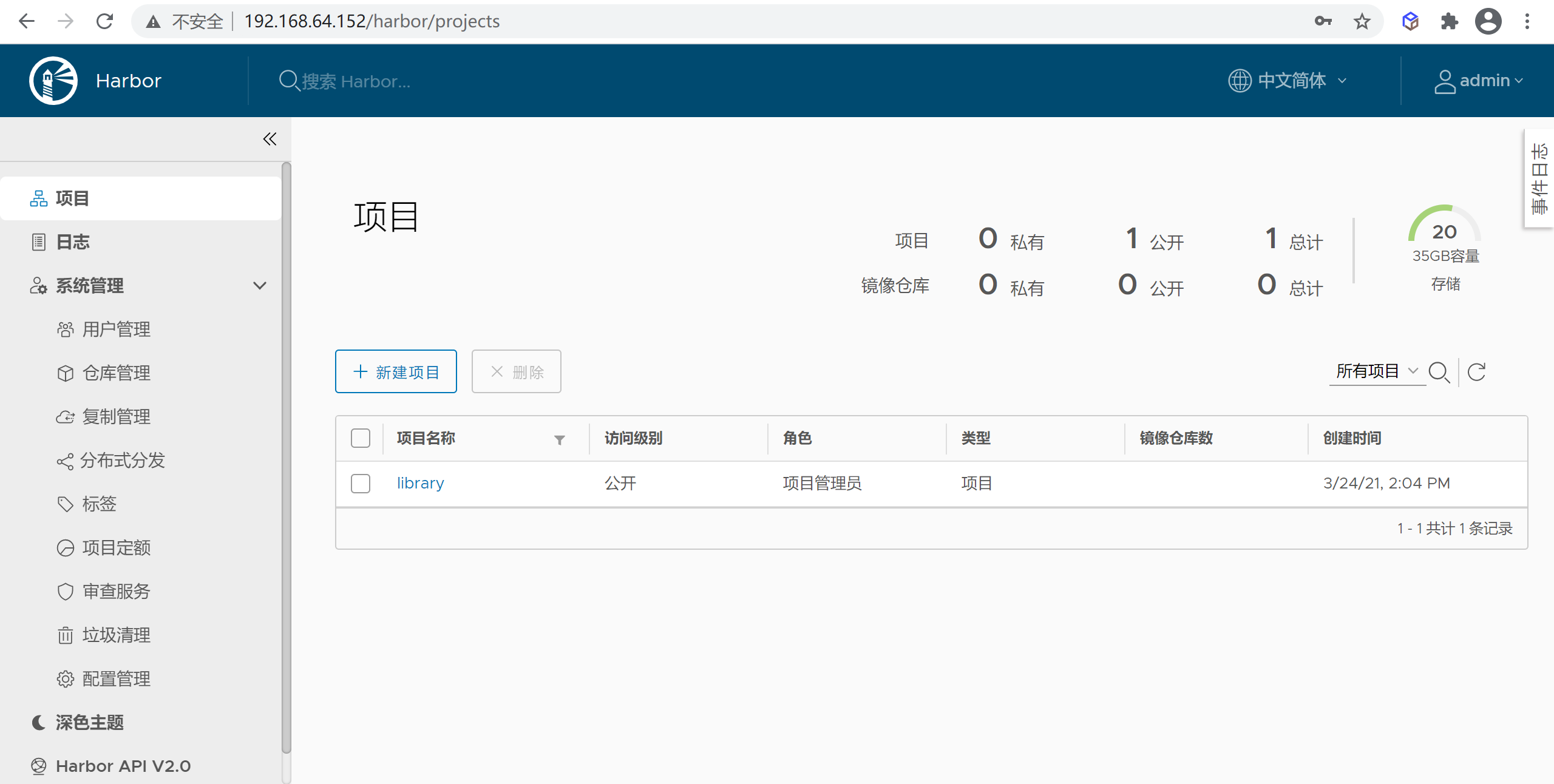The width and height of the screenshot is (1554, 784).
Task: Click sidebar vertical scrollbar
Action: [x=287, y=458]
